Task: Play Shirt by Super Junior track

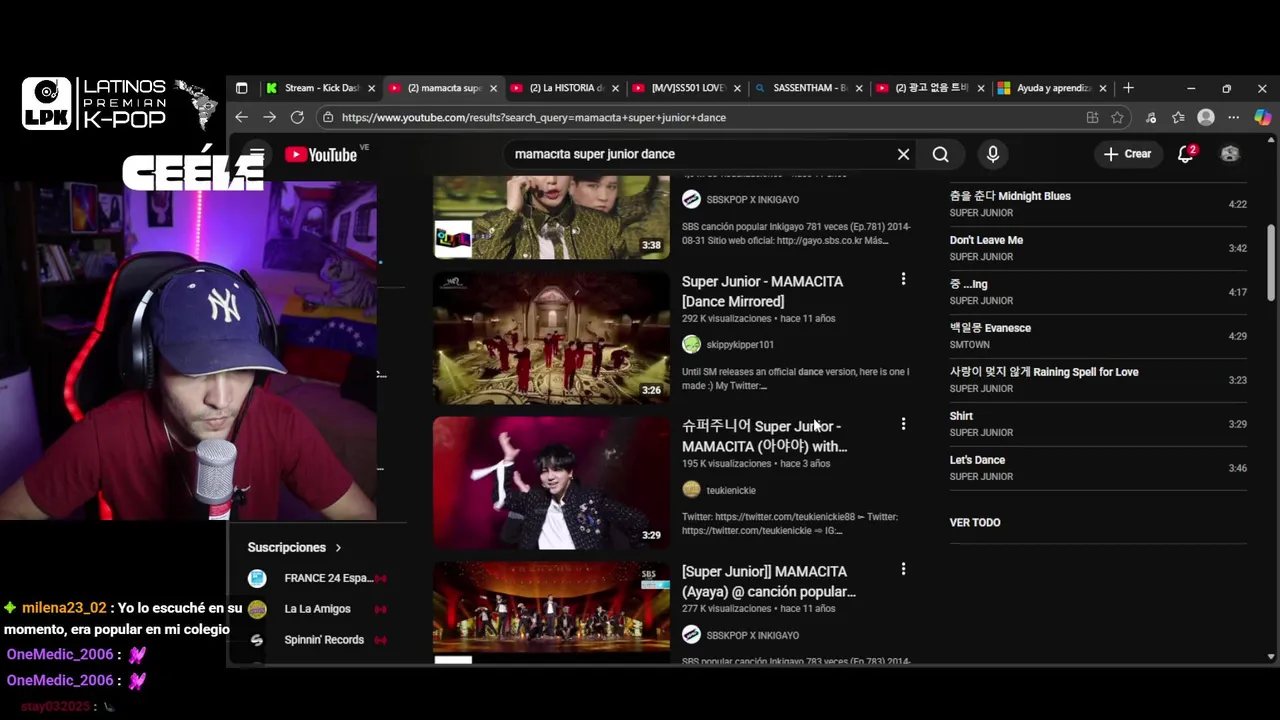Action: coord(1098,424)
